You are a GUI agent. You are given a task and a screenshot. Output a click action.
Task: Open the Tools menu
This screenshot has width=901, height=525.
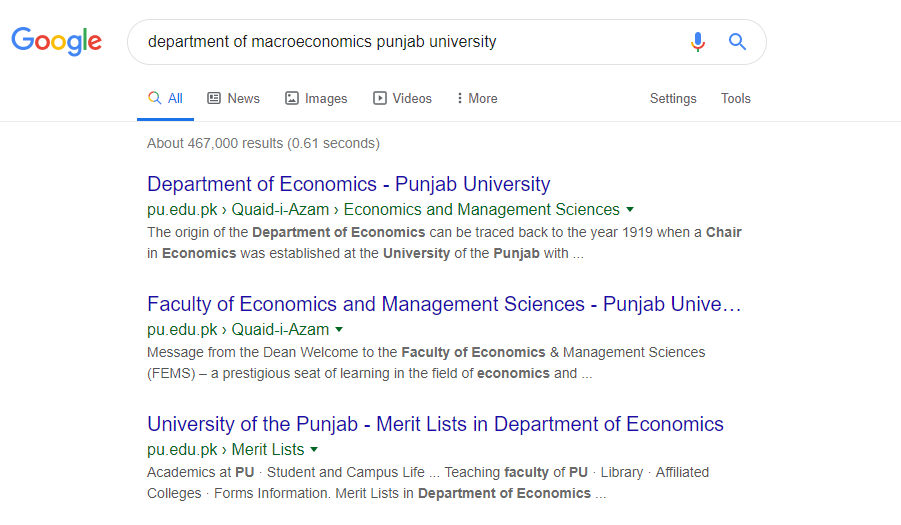pos(735,98)
